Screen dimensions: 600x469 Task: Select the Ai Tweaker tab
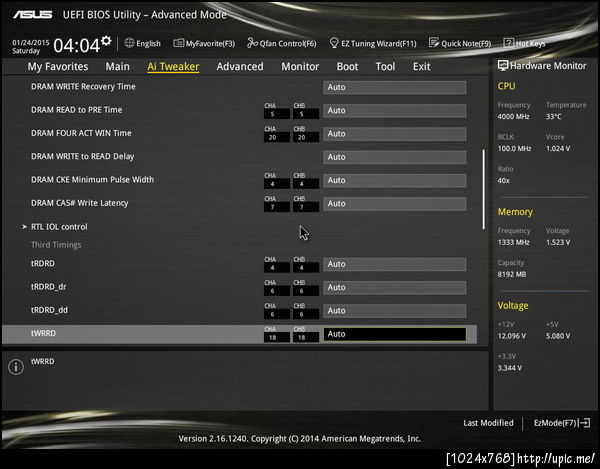pyautogui.click(x=173, y=67)
